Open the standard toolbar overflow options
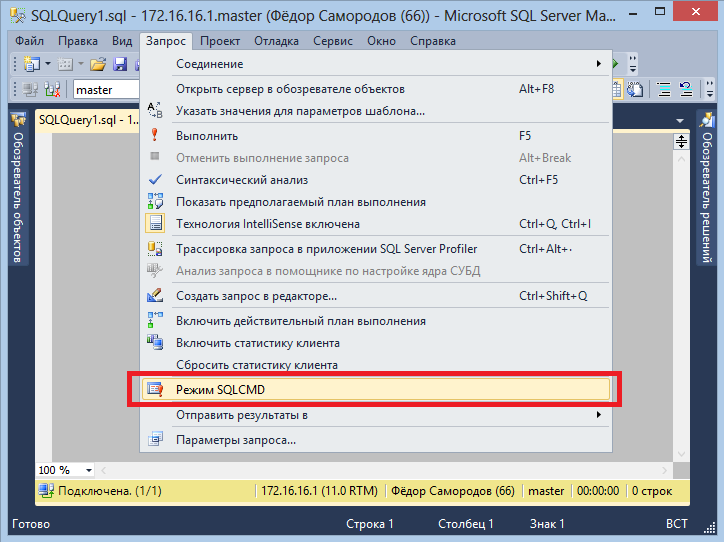This screenshot has width=724, height=542. click(633, 64)
